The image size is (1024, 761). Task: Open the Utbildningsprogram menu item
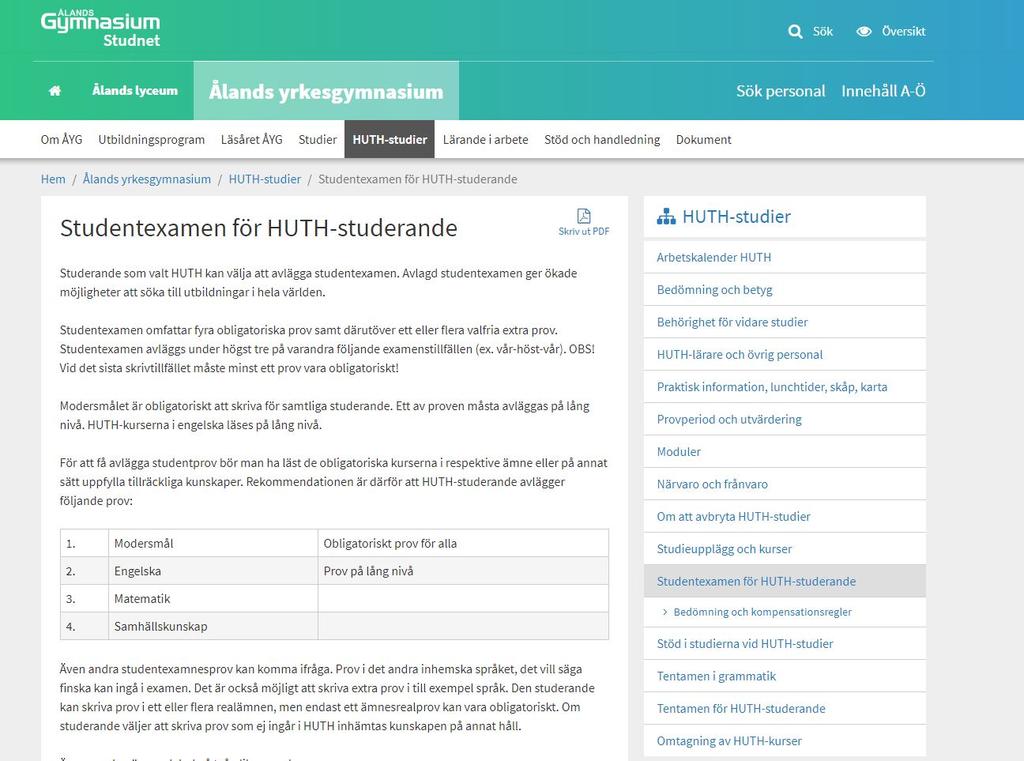pos(152,139)
